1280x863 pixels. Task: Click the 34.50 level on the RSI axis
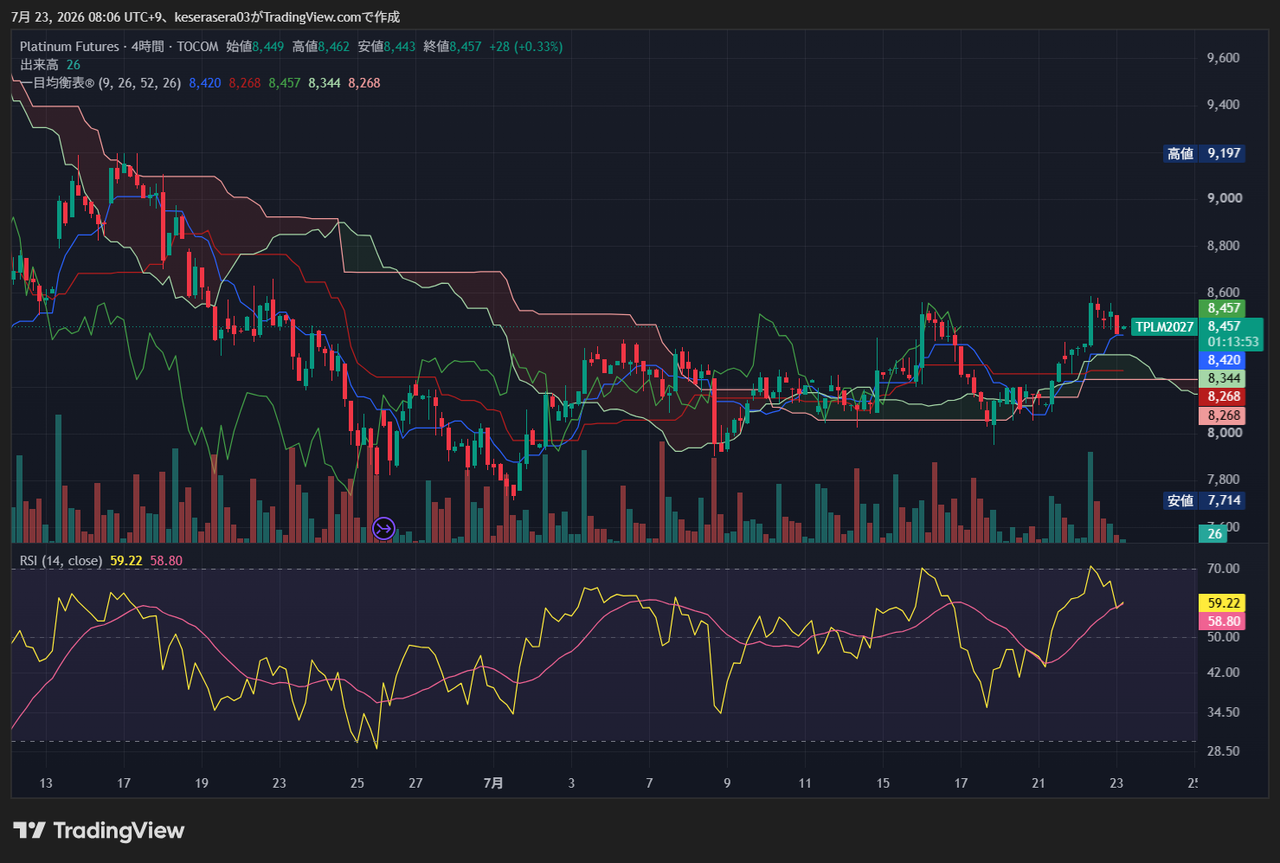point(1224,712)
